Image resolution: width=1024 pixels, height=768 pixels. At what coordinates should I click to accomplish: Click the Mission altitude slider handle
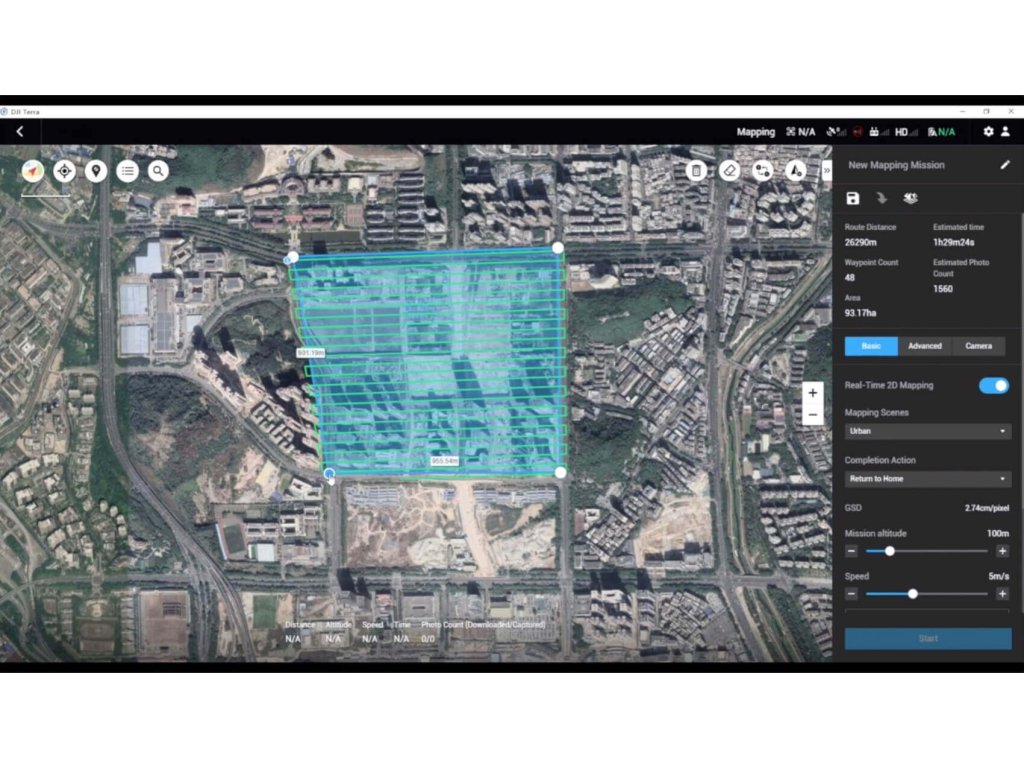click(x=889, y=551)
